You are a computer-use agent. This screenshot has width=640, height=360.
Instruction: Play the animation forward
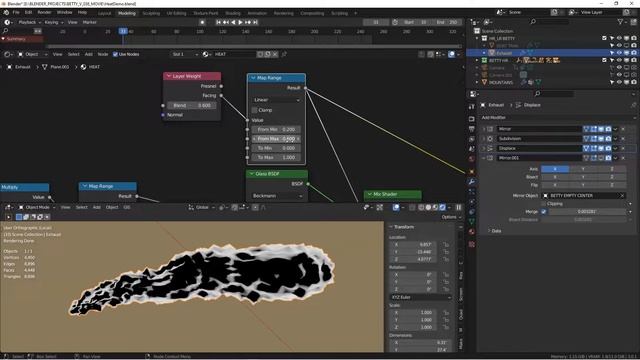(x=240, y=22)
